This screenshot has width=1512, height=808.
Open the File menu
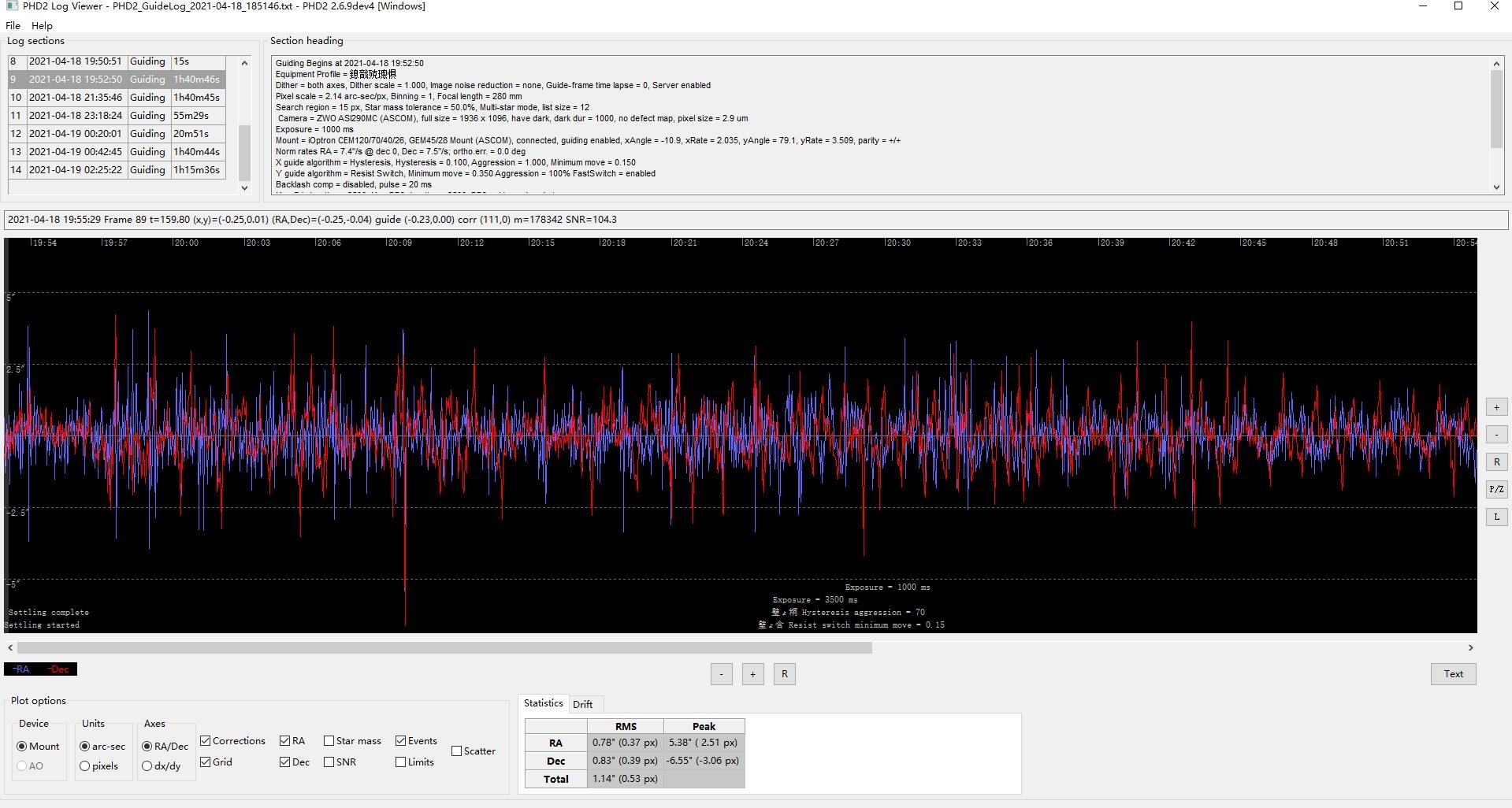[x=13, y=26]
